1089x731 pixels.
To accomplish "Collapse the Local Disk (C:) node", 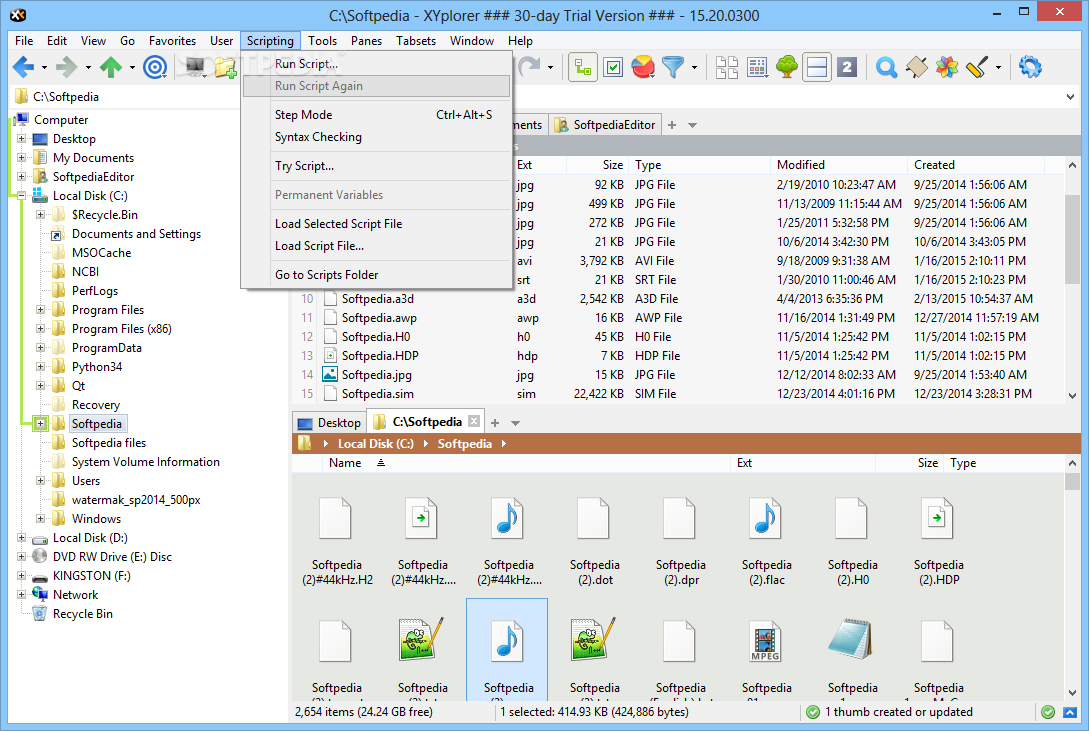I will 22,196.
